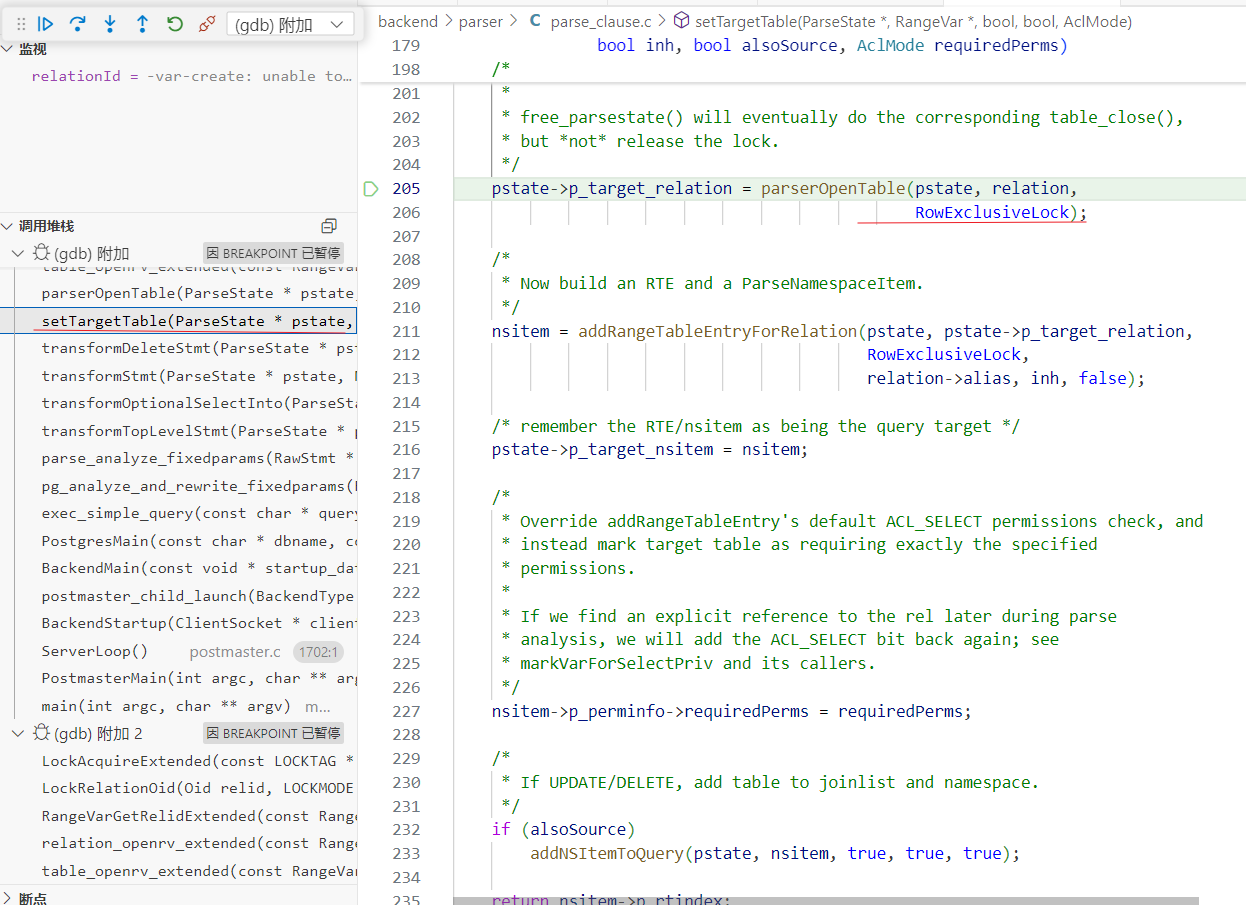The height and width of the screenshot is (905, 1246).
Task: Restart the debug session
Action: click(x=175, y=24)
